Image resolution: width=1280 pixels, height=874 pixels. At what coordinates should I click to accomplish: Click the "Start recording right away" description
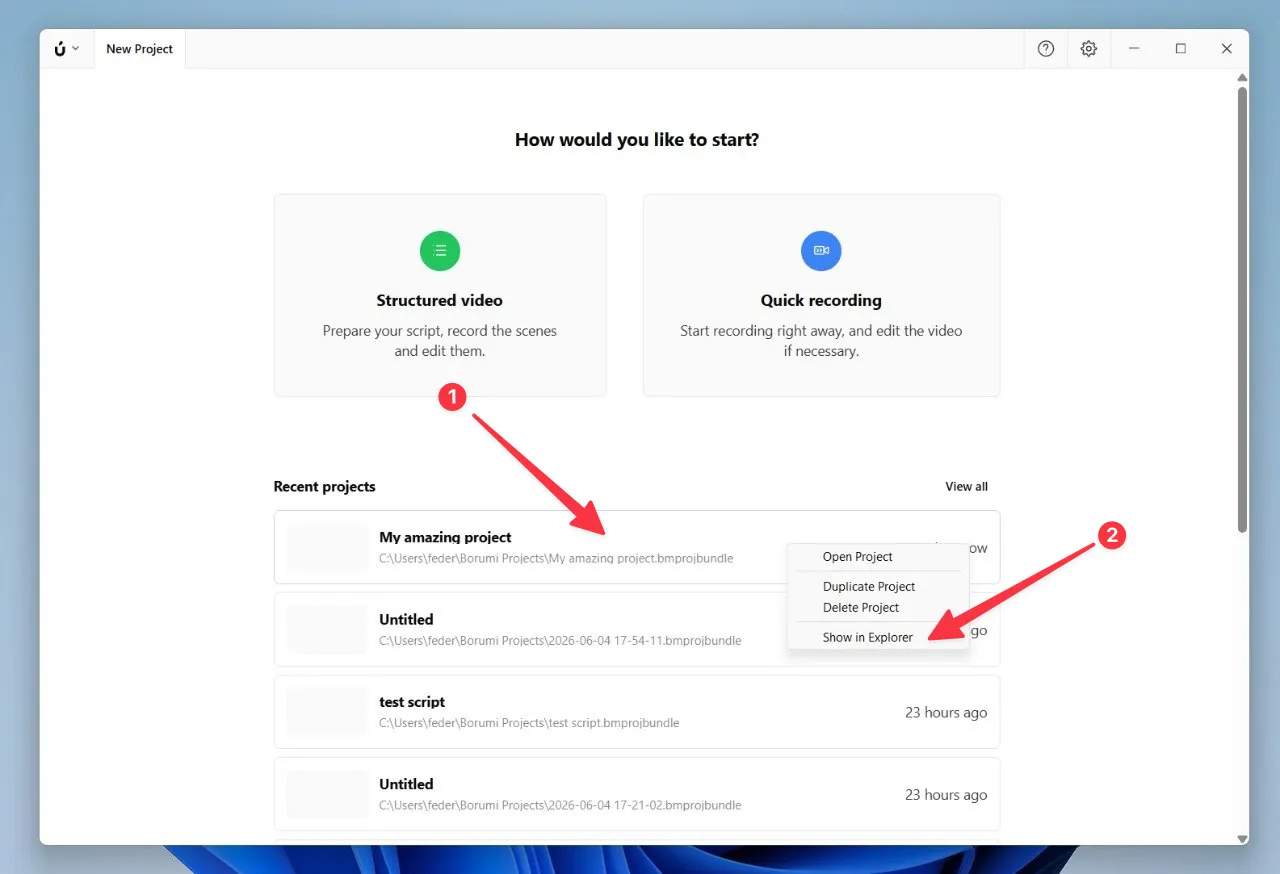click(x=821, y=341)
